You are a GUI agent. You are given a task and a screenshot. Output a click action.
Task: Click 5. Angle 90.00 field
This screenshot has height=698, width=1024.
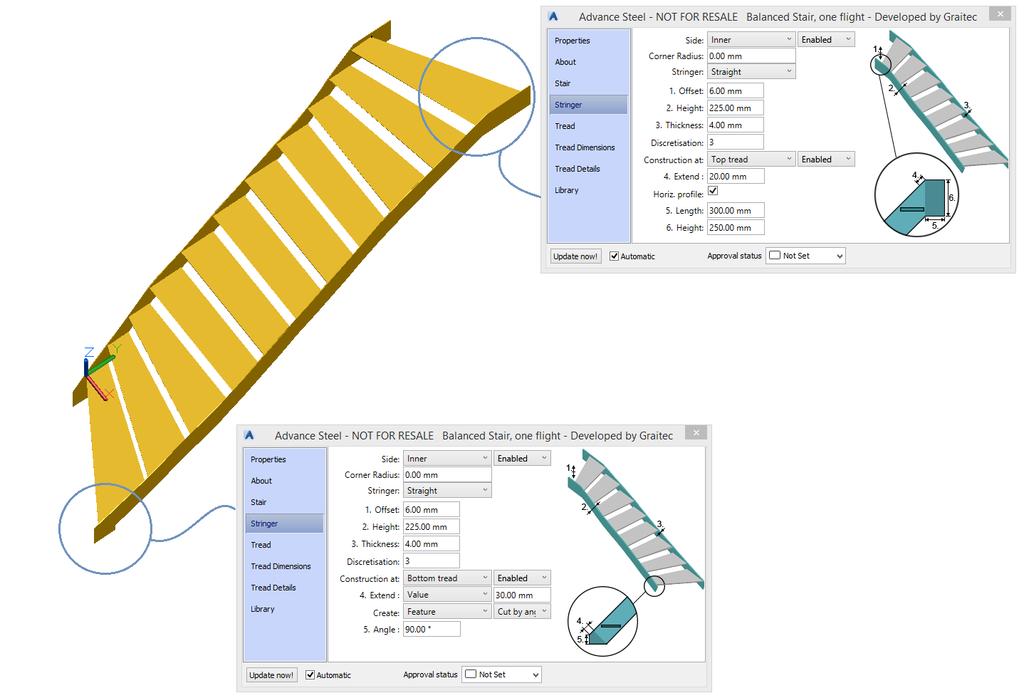(x=432, y=629)
